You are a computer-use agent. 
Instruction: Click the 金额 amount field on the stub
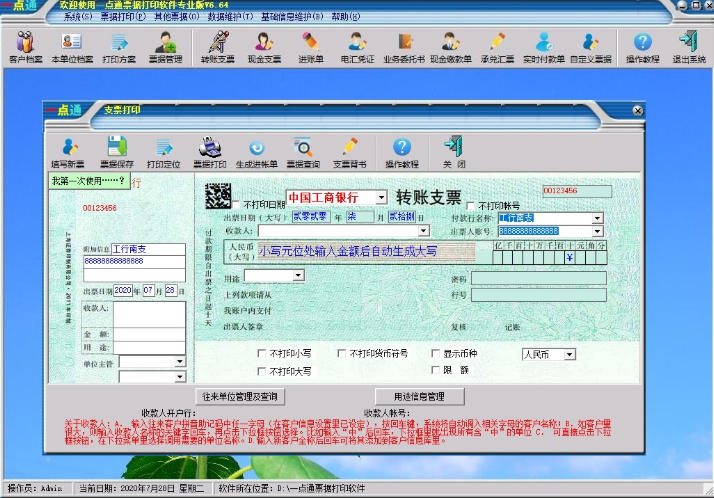(149, 335)
